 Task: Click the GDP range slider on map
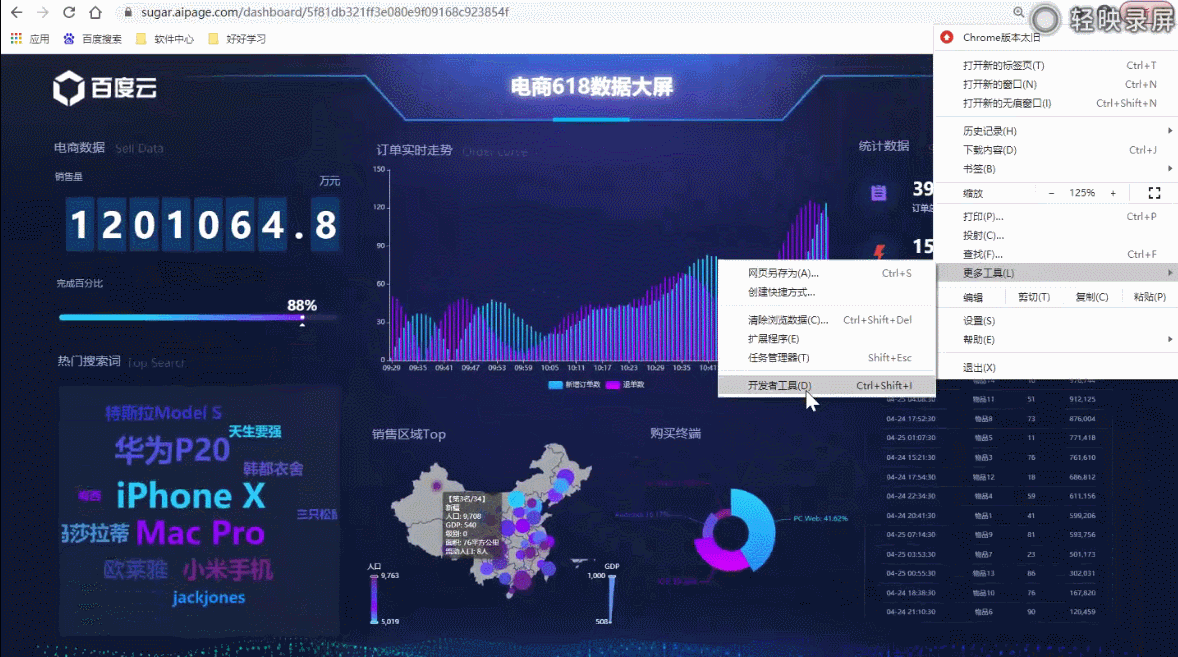(x=612, y=599)
